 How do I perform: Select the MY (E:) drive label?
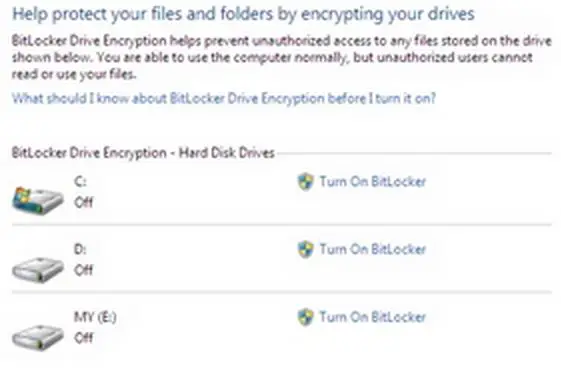pos(95,317)
